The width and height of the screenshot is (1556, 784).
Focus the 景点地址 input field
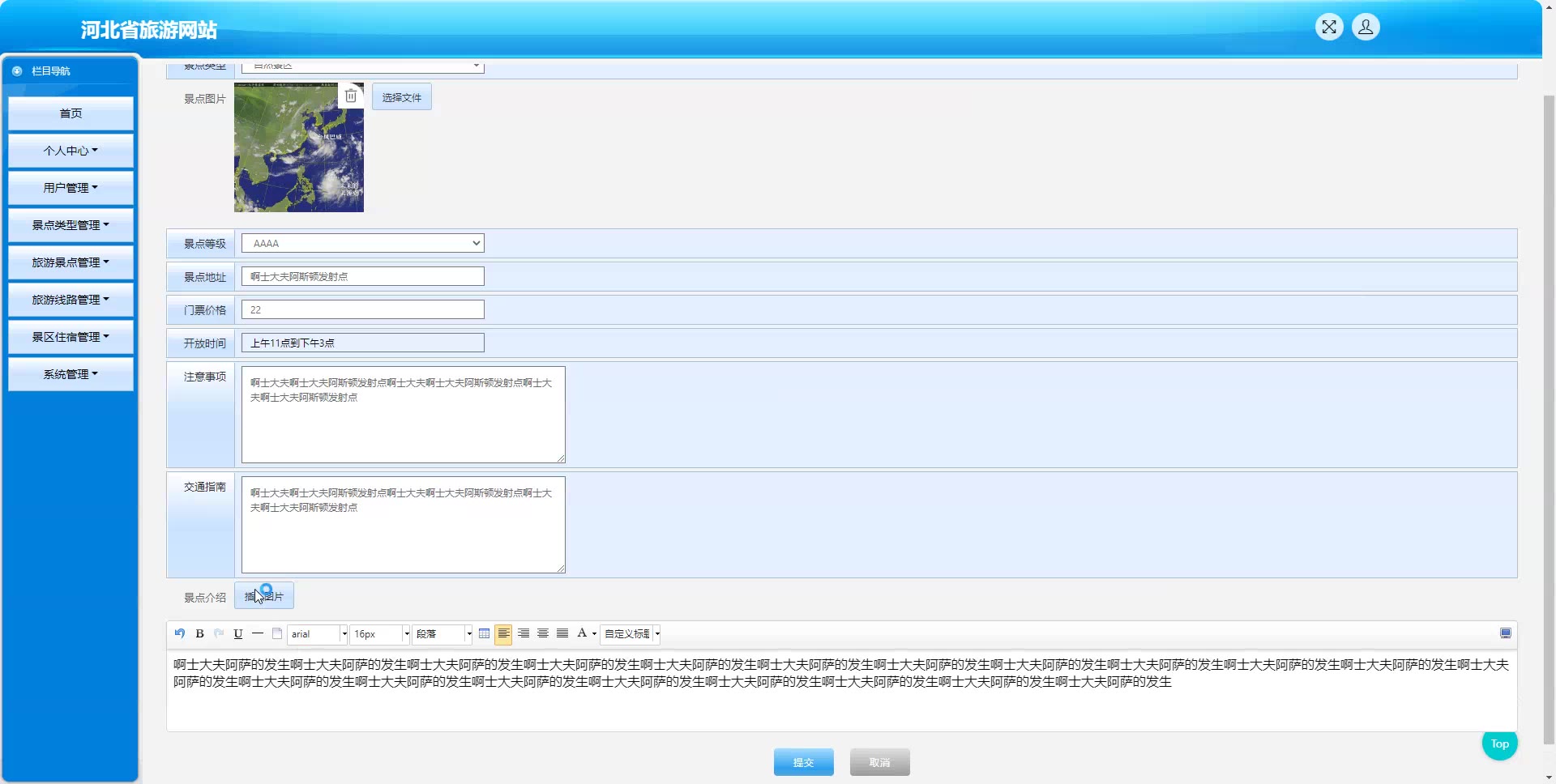click(x=363, y=276)
